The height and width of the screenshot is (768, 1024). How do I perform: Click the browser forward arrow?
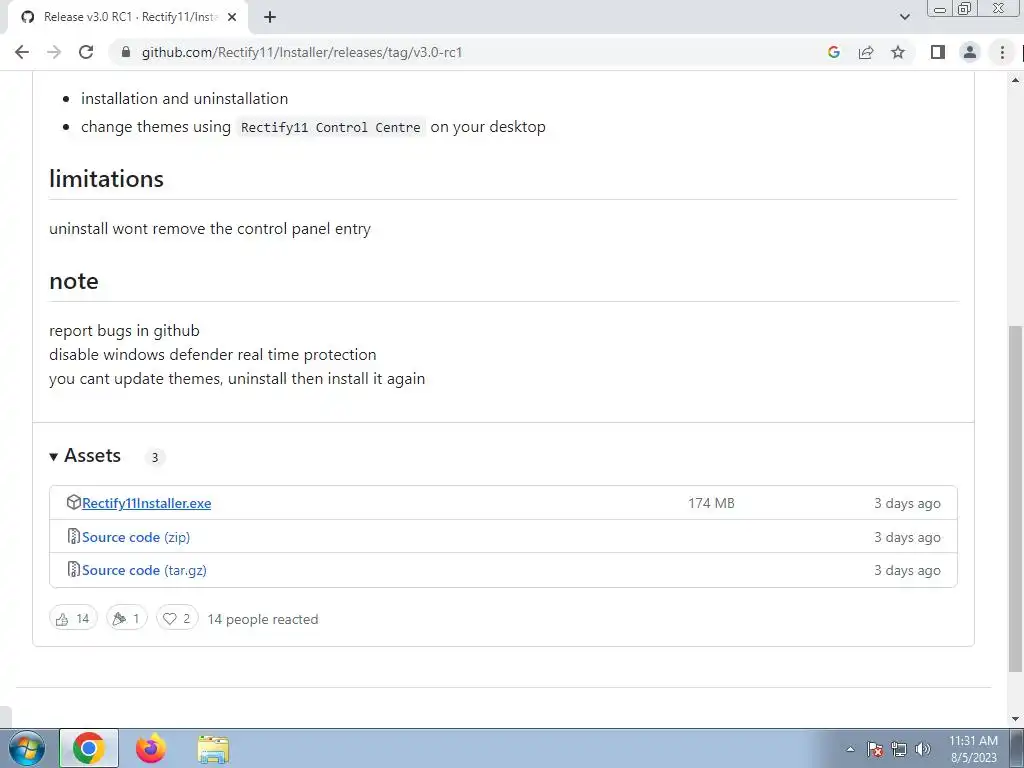pos(54,52)
